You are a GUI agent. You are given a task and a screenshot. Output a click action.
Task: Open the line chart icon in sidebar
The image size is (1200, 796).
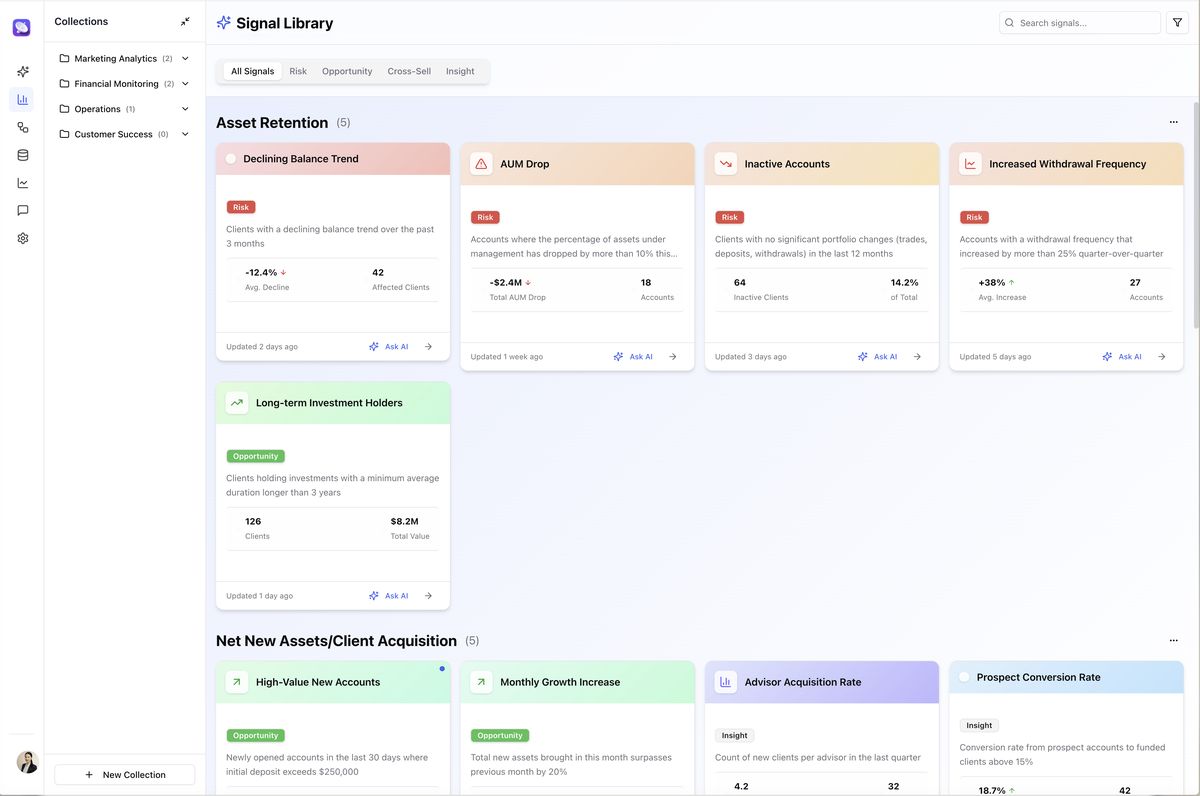tap(22, 183)
